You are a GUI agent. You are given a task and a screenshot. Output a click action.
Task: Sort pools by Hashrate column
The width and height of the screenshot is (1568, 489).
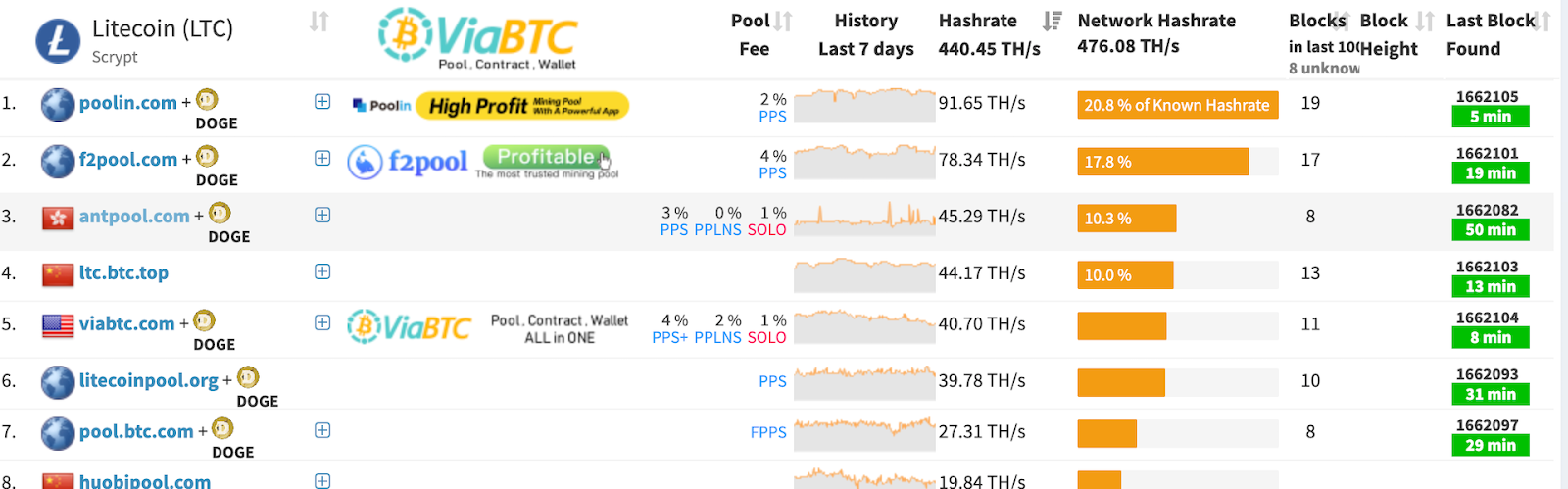tap(1052, 21)
